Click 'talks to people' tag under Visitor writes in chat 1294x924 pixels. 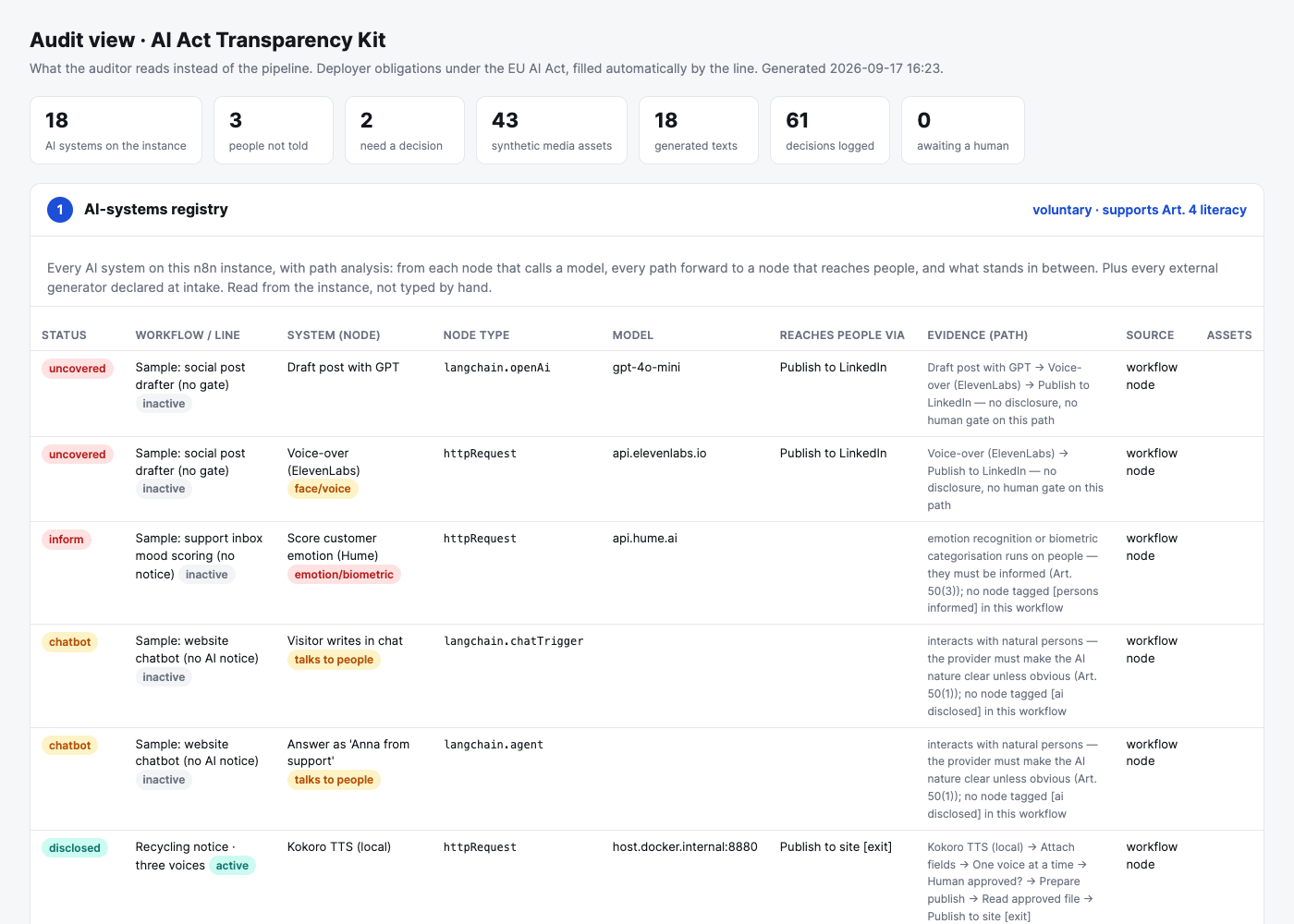[x=334, y=660]
